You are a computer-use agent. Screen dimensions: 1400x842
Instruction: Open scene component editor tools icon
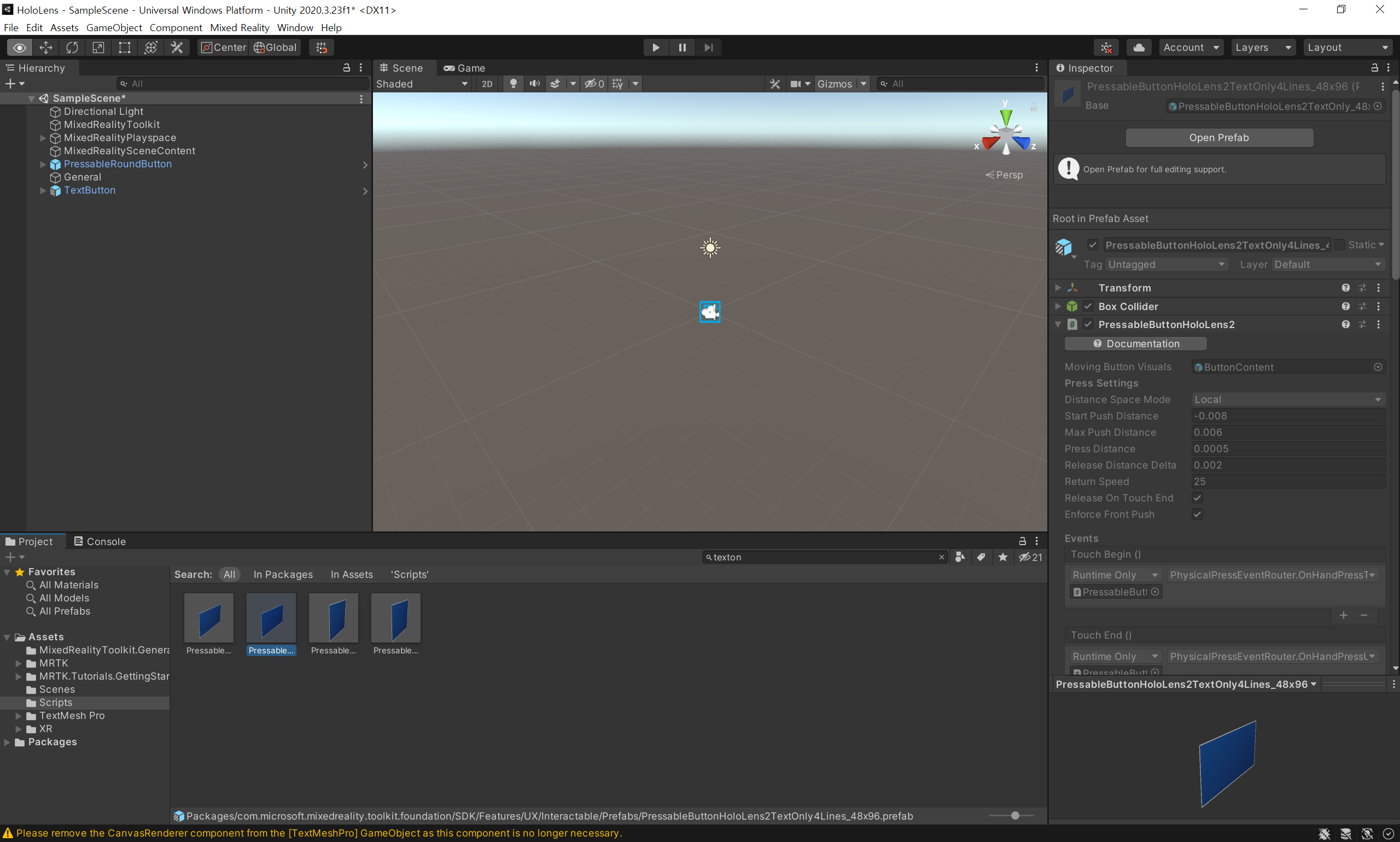(774, 84)
